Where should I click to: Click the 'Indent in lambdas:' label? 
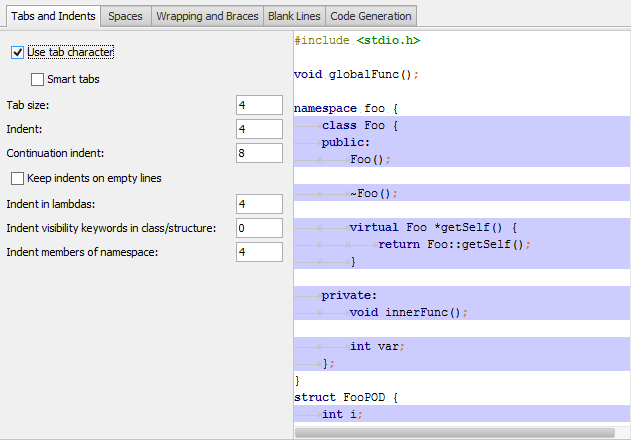click(51, 205)
